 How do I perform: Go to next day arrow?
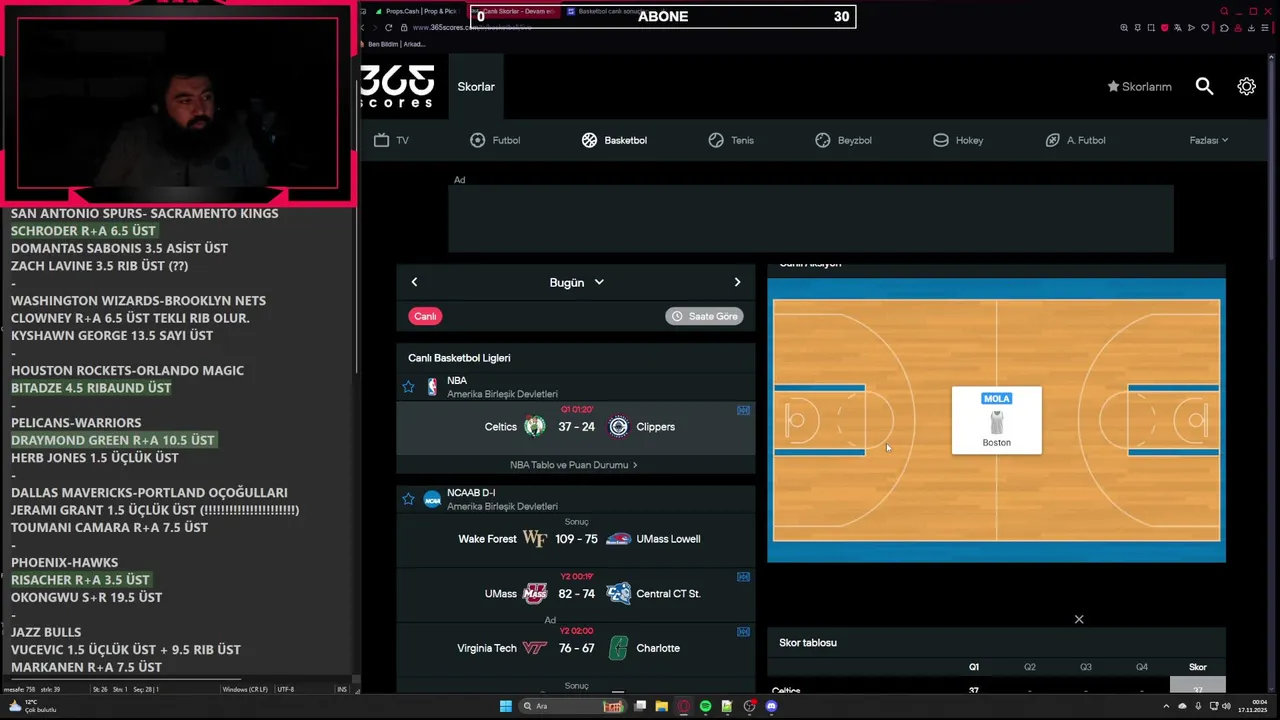737,282
